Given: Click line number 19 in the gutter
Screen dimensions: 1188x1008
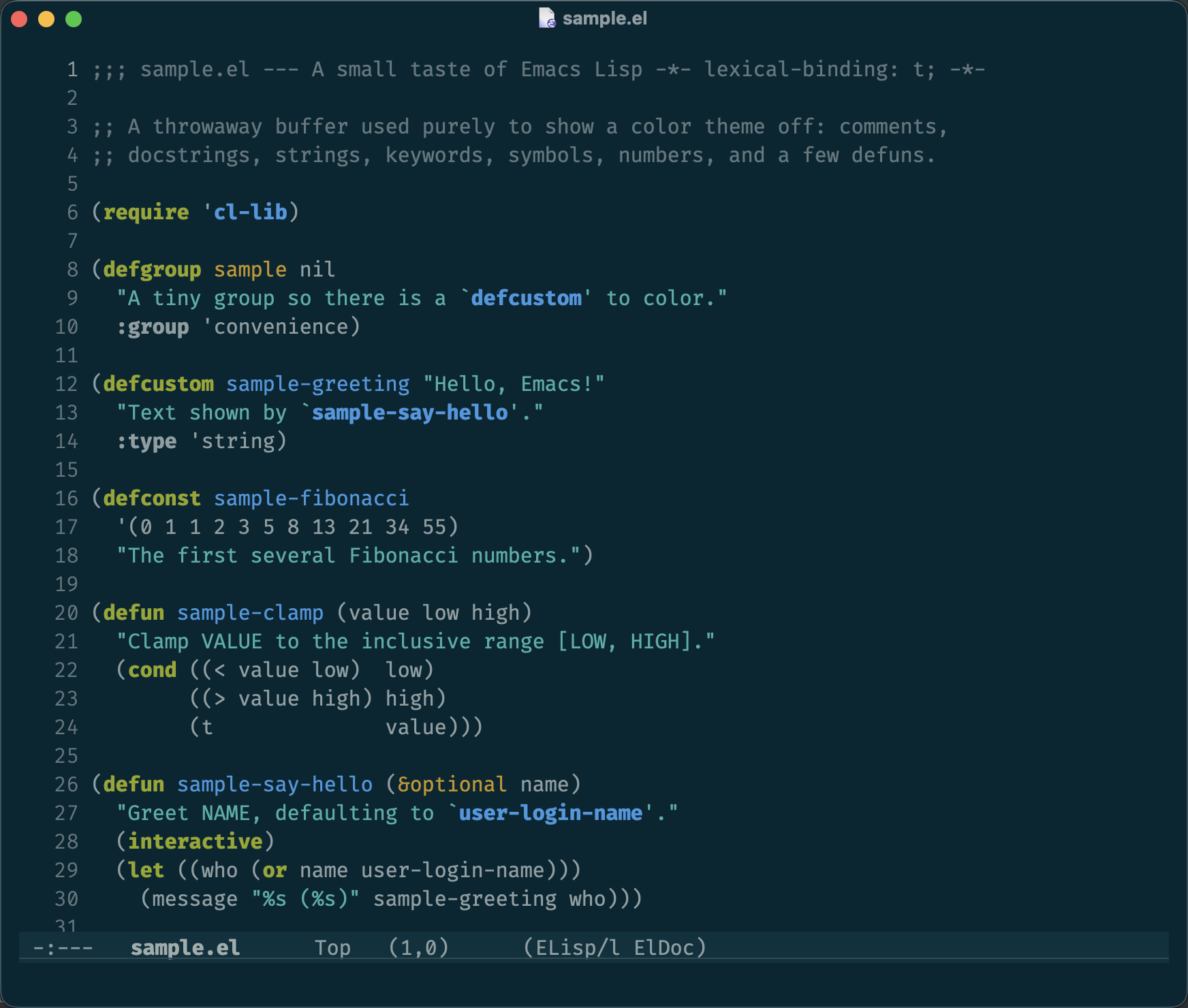Looking at the screenshot, I should pyautogui.click(x=67, y=584).
